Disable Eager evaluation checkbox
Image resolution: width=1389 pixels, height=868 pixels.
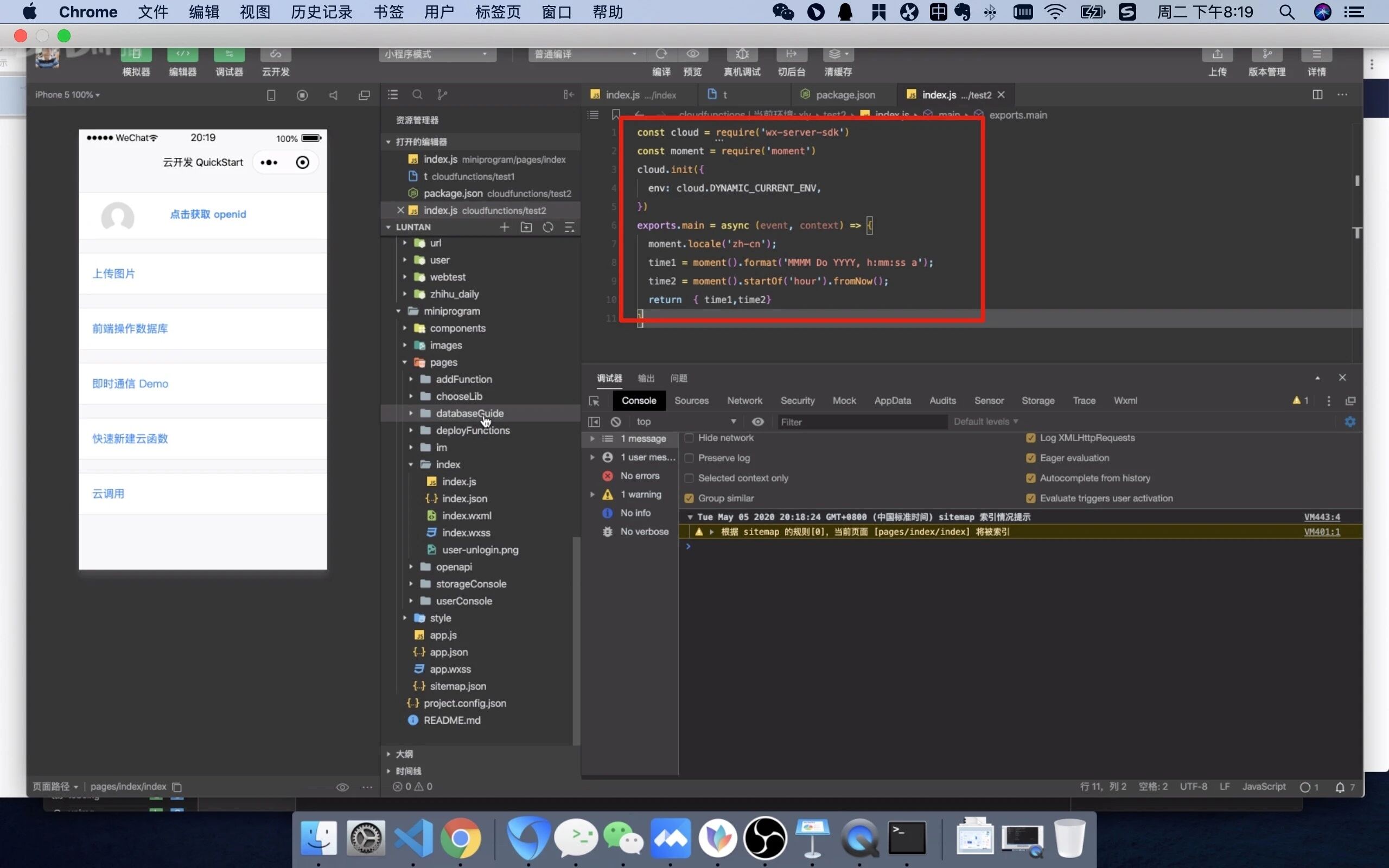pyautogui.click(x=1031, y=458)
